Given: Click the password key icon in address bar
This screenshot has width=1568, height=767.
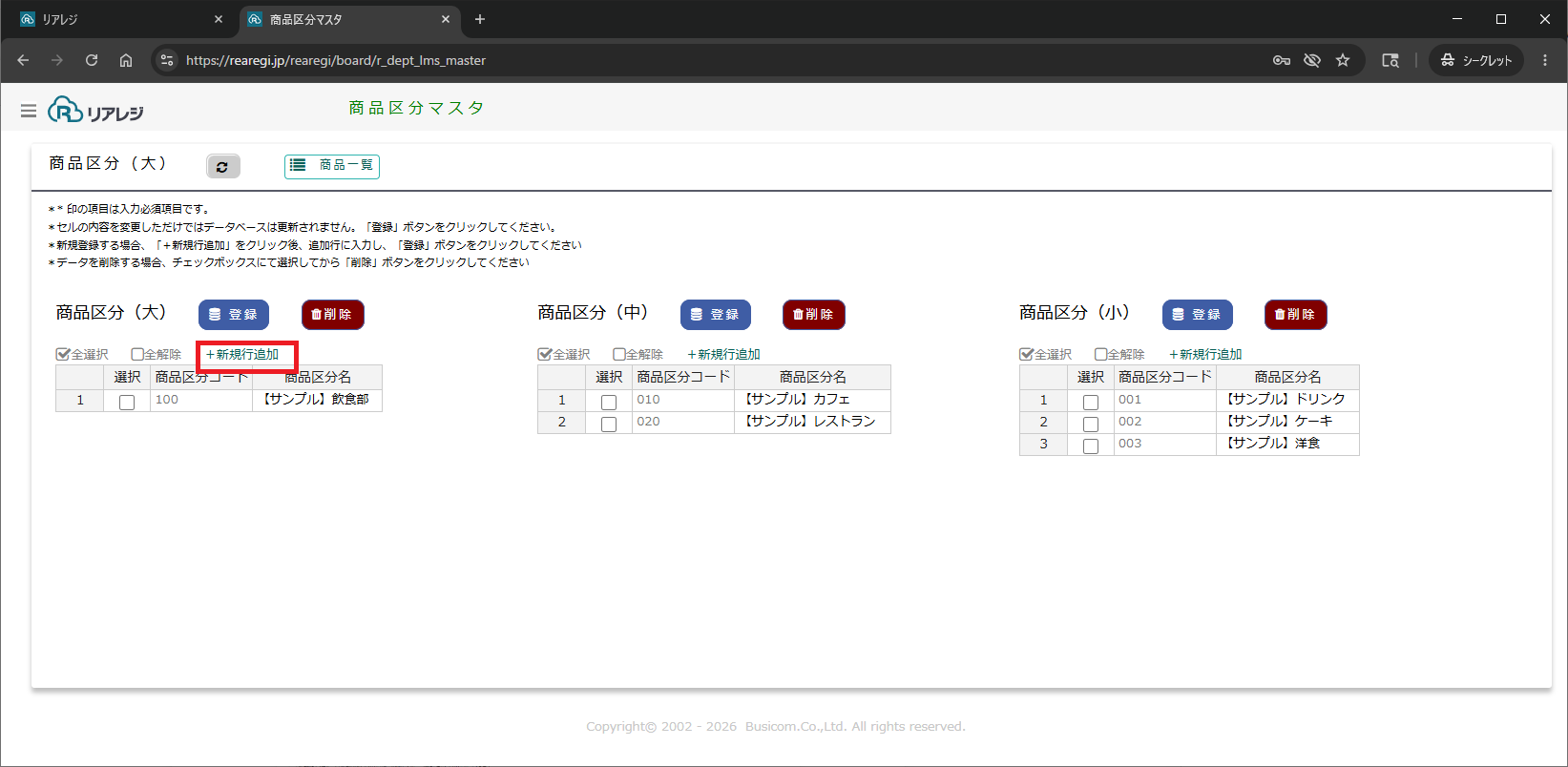Looking at the screenshot, I should tap(1282, 60).
